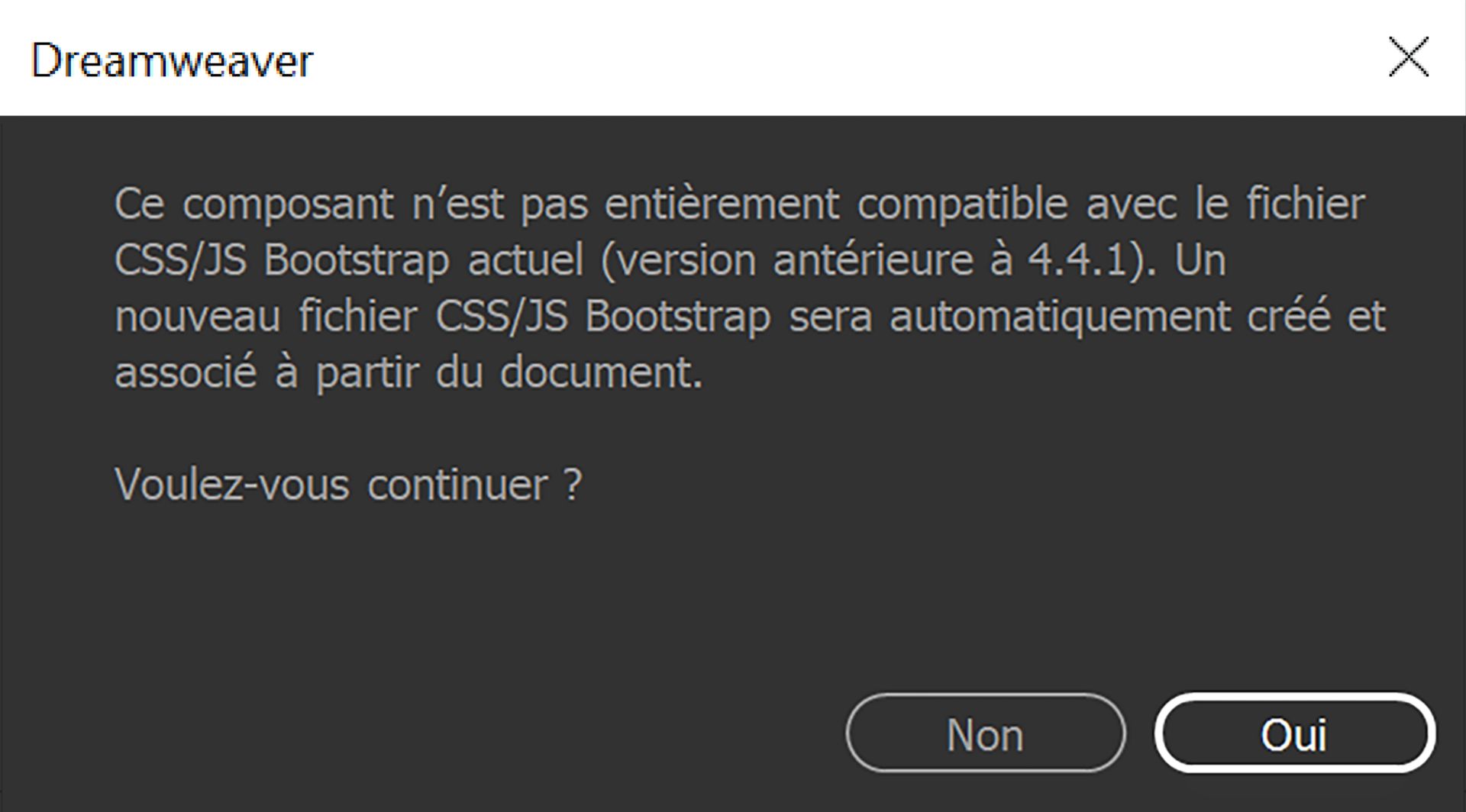Dismiss the dialog using the X control
Image resolution: width=1466 pixels, height=812 pixels.
tap(1409, 57)
